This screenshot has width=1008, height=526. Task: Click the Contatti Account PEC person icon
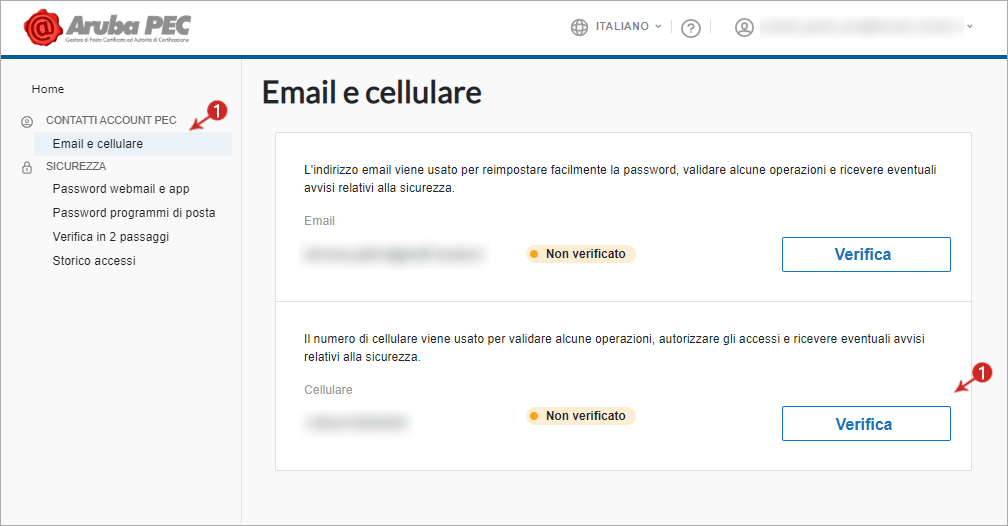coord(27,121)
